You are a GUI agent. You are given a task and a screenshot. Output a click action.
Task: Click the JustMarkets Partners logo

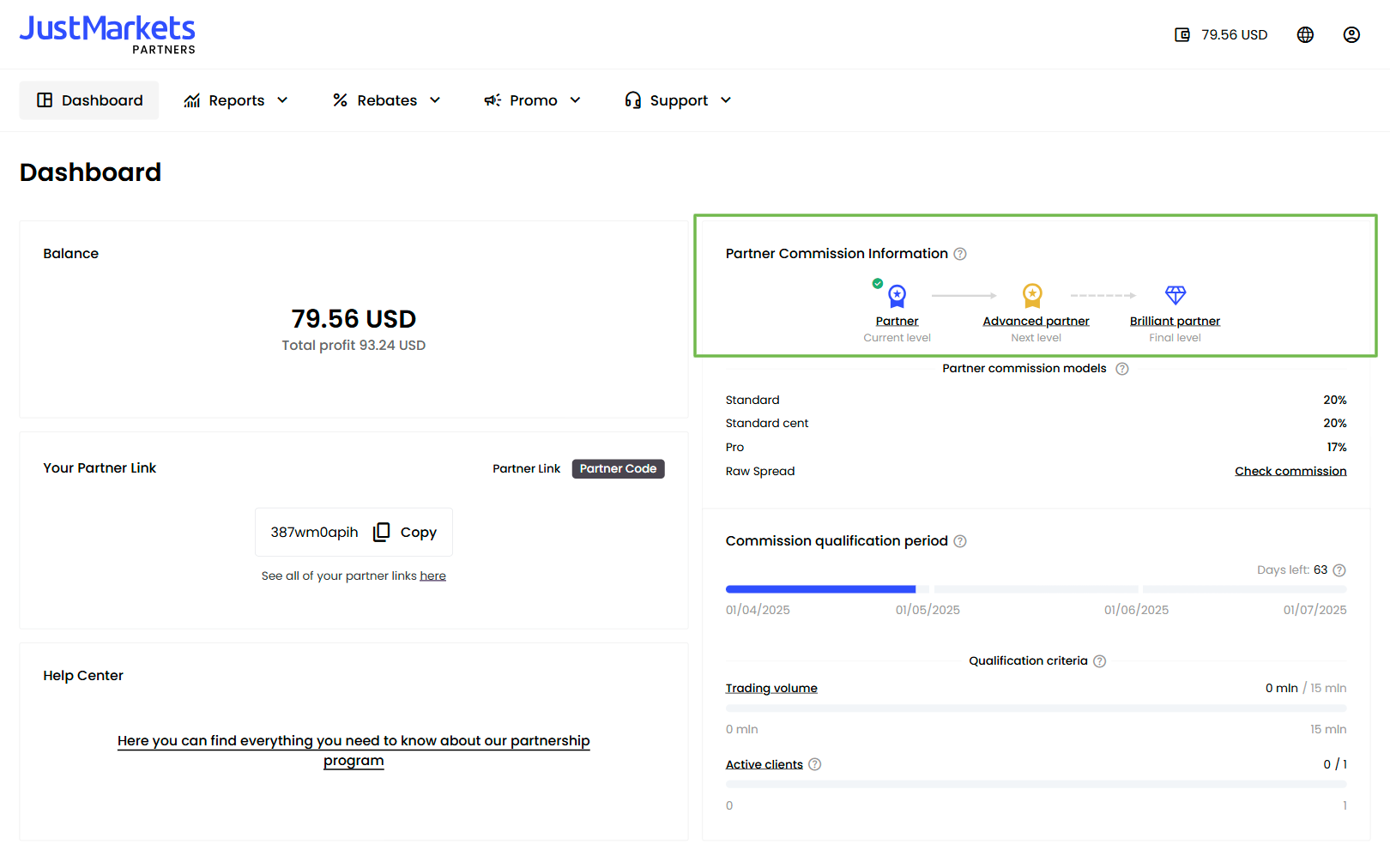pos(107,35)
